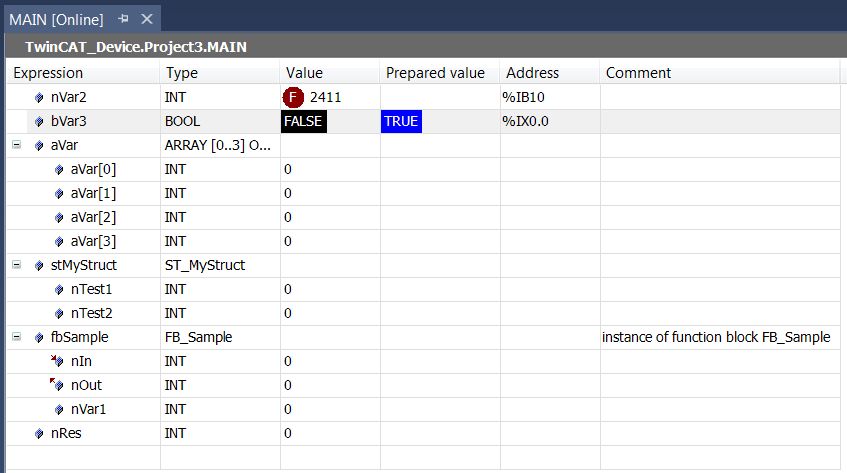
Task: Click the variable icon beside nTest2
Action: coord(59,313)
